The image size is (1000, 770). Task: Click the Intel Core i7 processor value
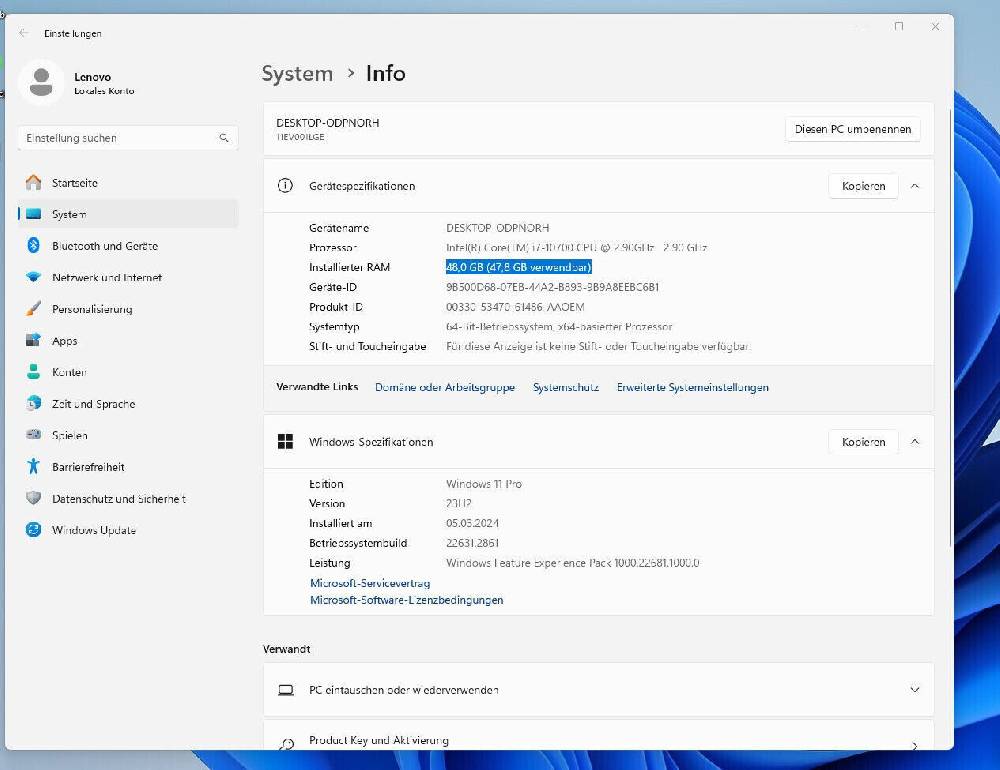[577, 248]
